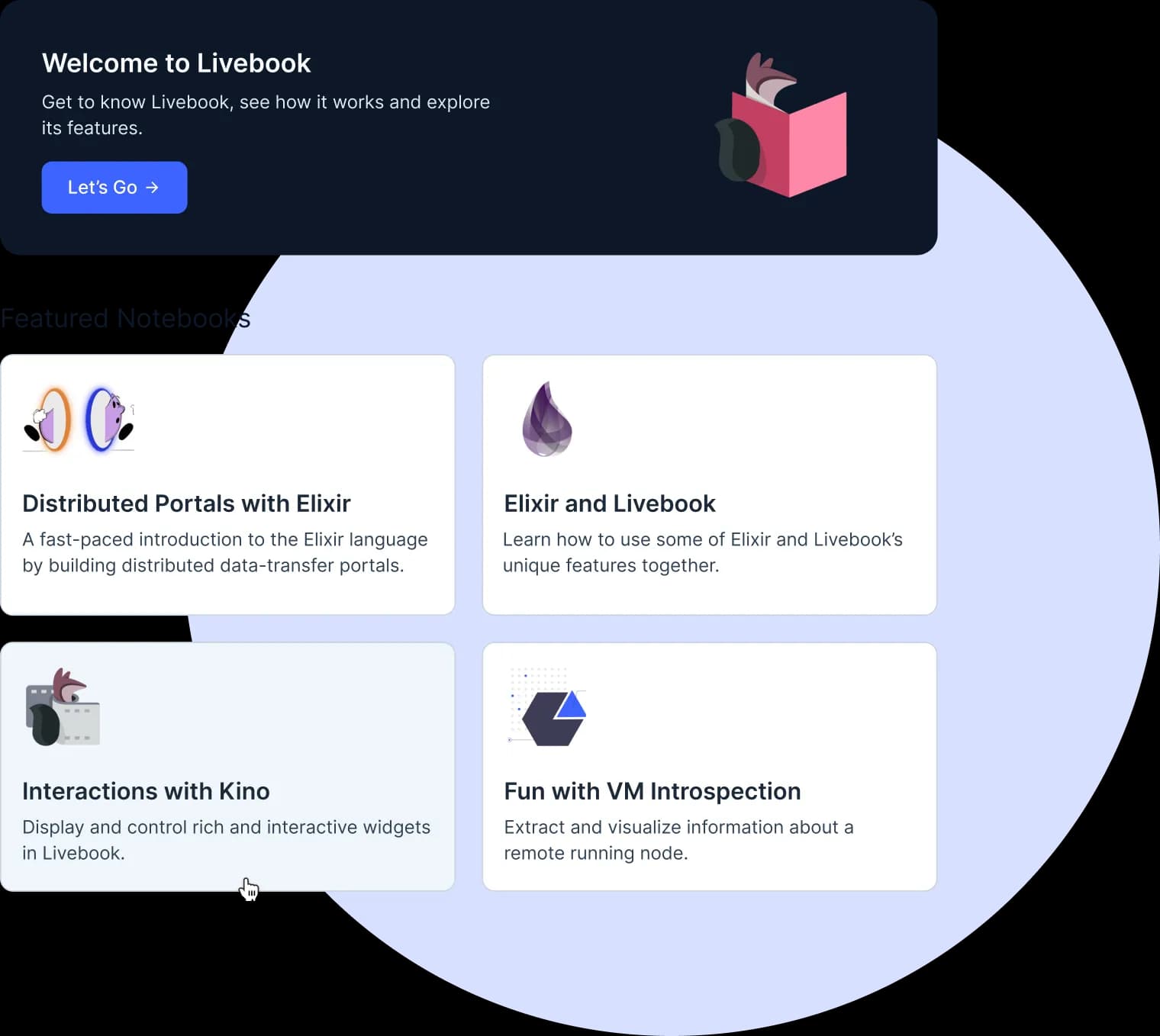1160x1036 pixels.
Task: Click the Kino film strip mascot icon
Action: 63,707
